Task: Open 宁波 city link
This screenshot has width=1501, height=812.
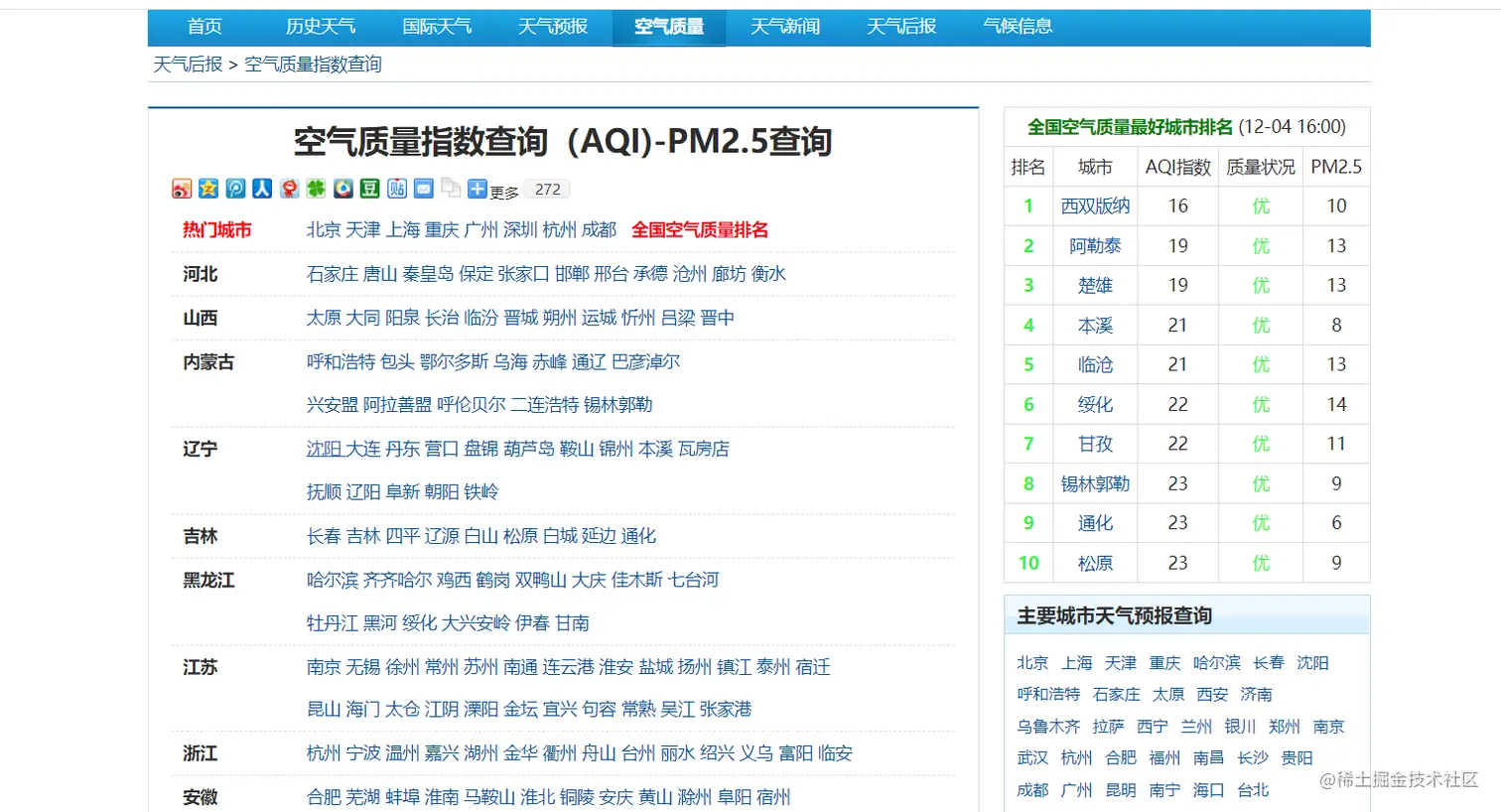Action: 363,753
